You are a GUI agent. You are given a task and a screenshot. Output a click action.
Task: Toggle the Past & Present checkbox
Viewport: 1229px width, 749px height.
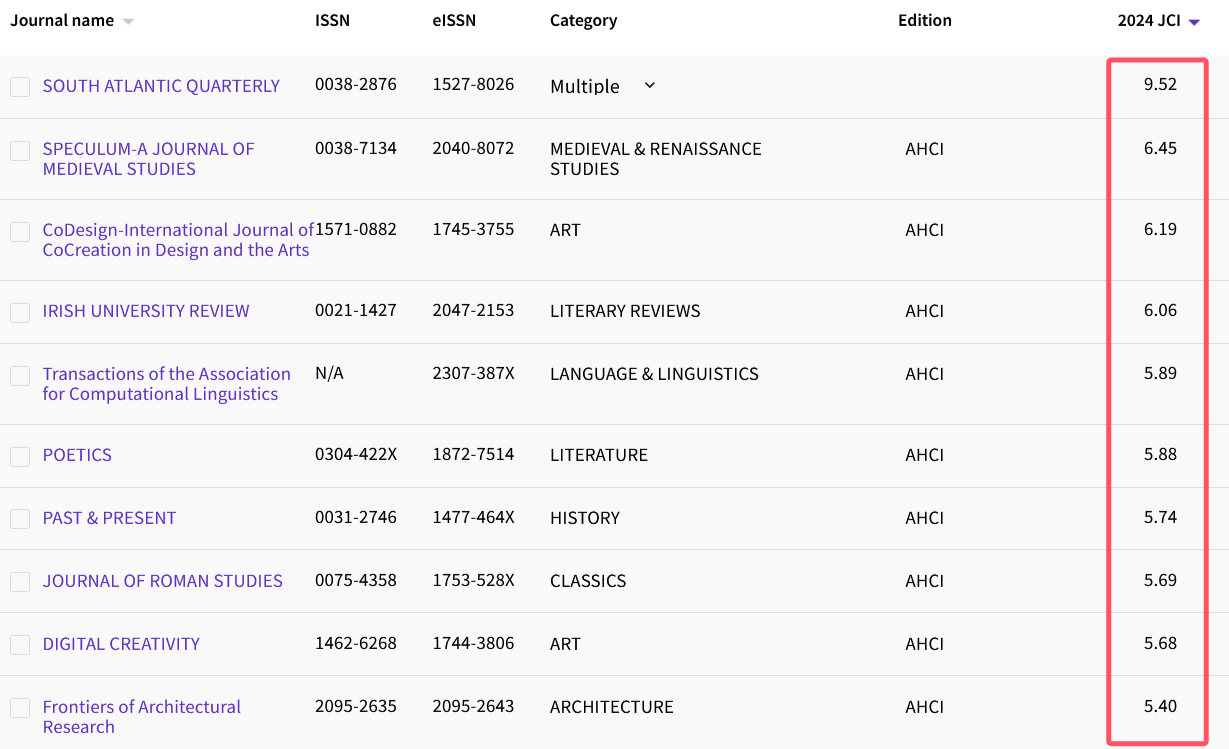coord(20,519)
